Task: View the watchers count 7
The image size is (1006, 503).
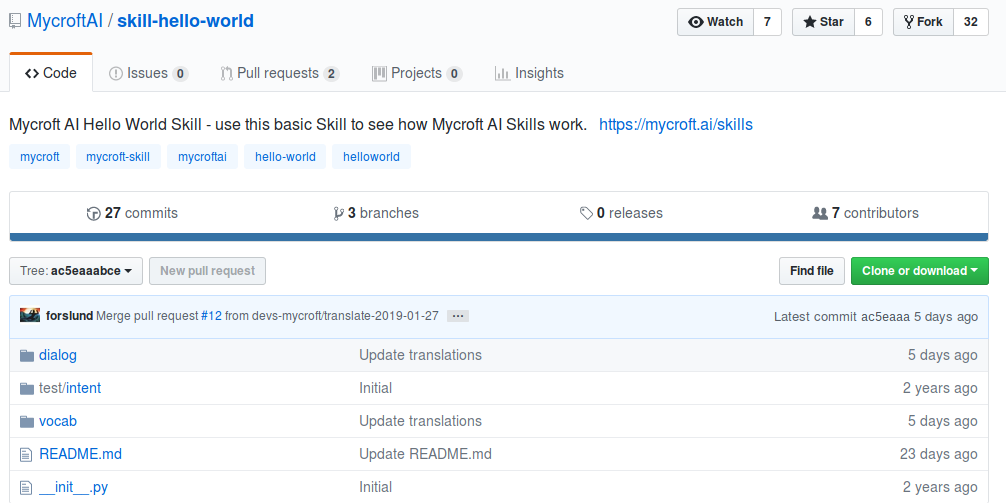Action: point(767,22)
